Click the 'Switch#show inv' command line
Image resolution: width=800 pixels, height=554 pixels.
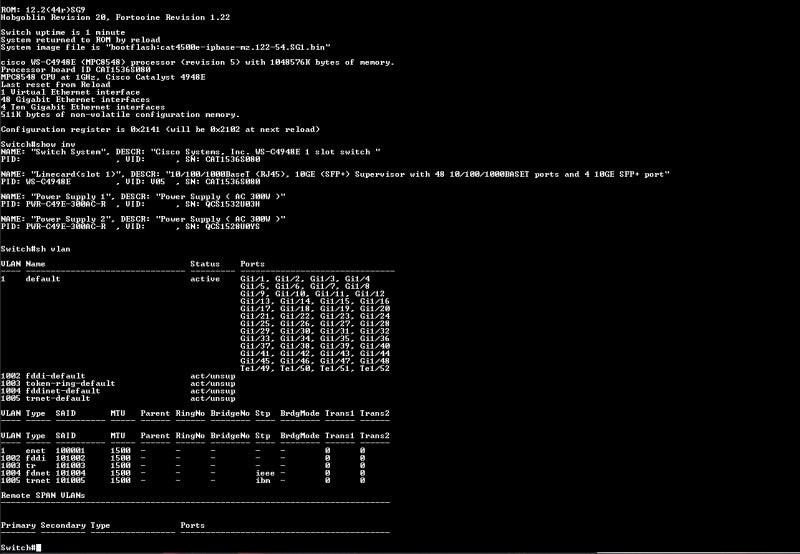(x=38, y=144)
